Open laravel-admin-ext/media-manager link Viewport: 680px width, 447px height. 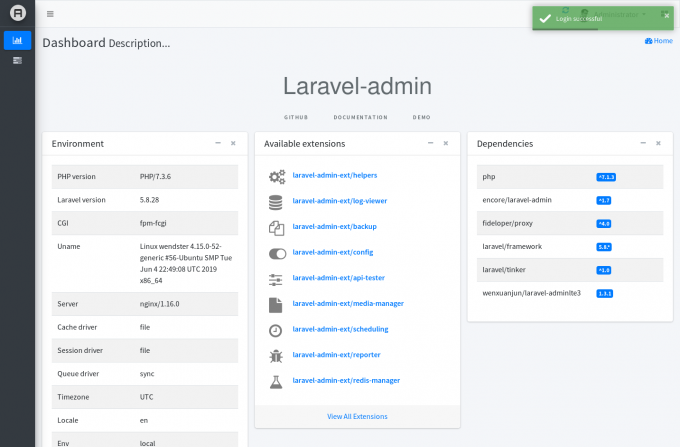pyautogui.click(x=348, y=303)
